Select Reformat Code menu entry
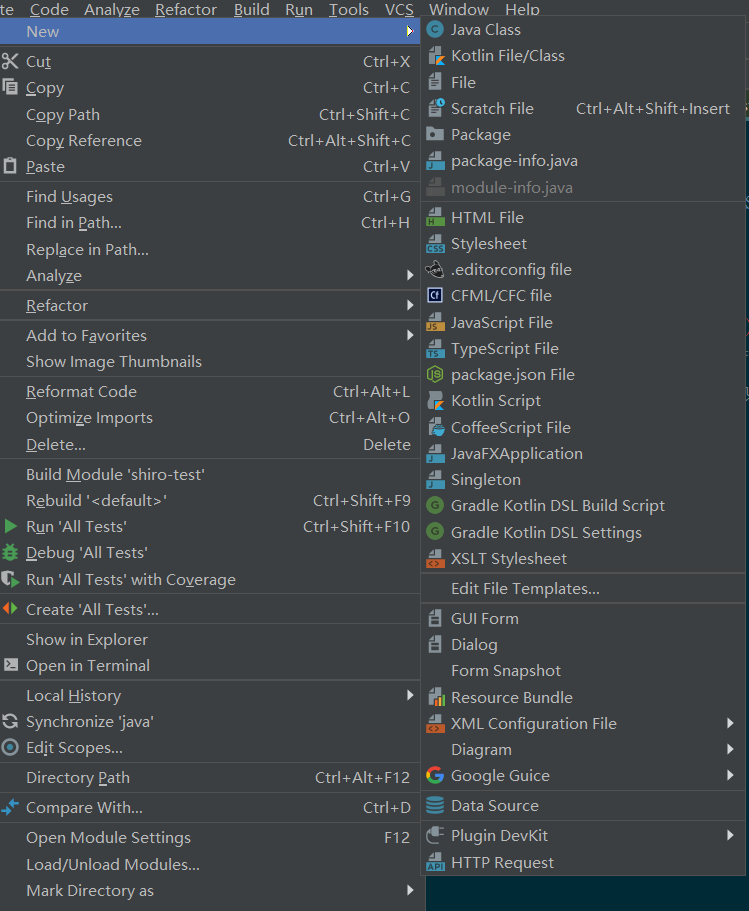Image resolution: width=749 pixels, height=911 pixels. click(210, 392)
